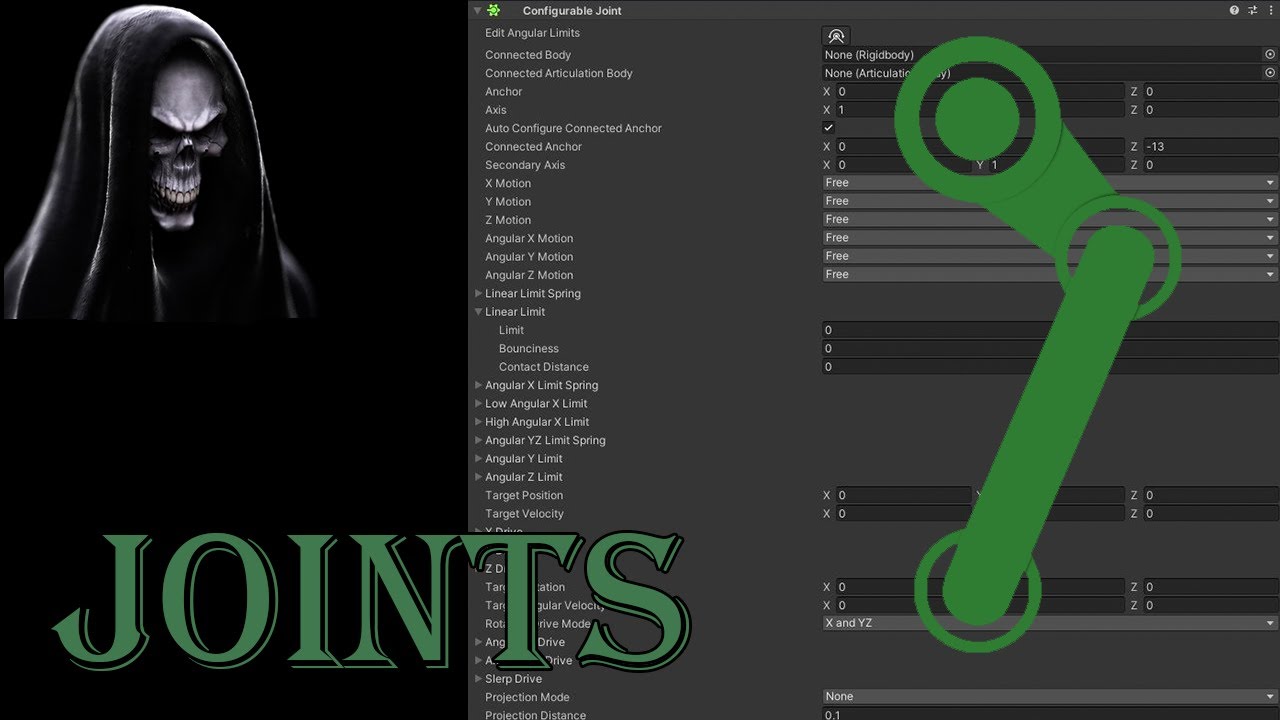Click the Linear Limit's Limit value field
This screenshot has width=1280, height=720.
1050,330
